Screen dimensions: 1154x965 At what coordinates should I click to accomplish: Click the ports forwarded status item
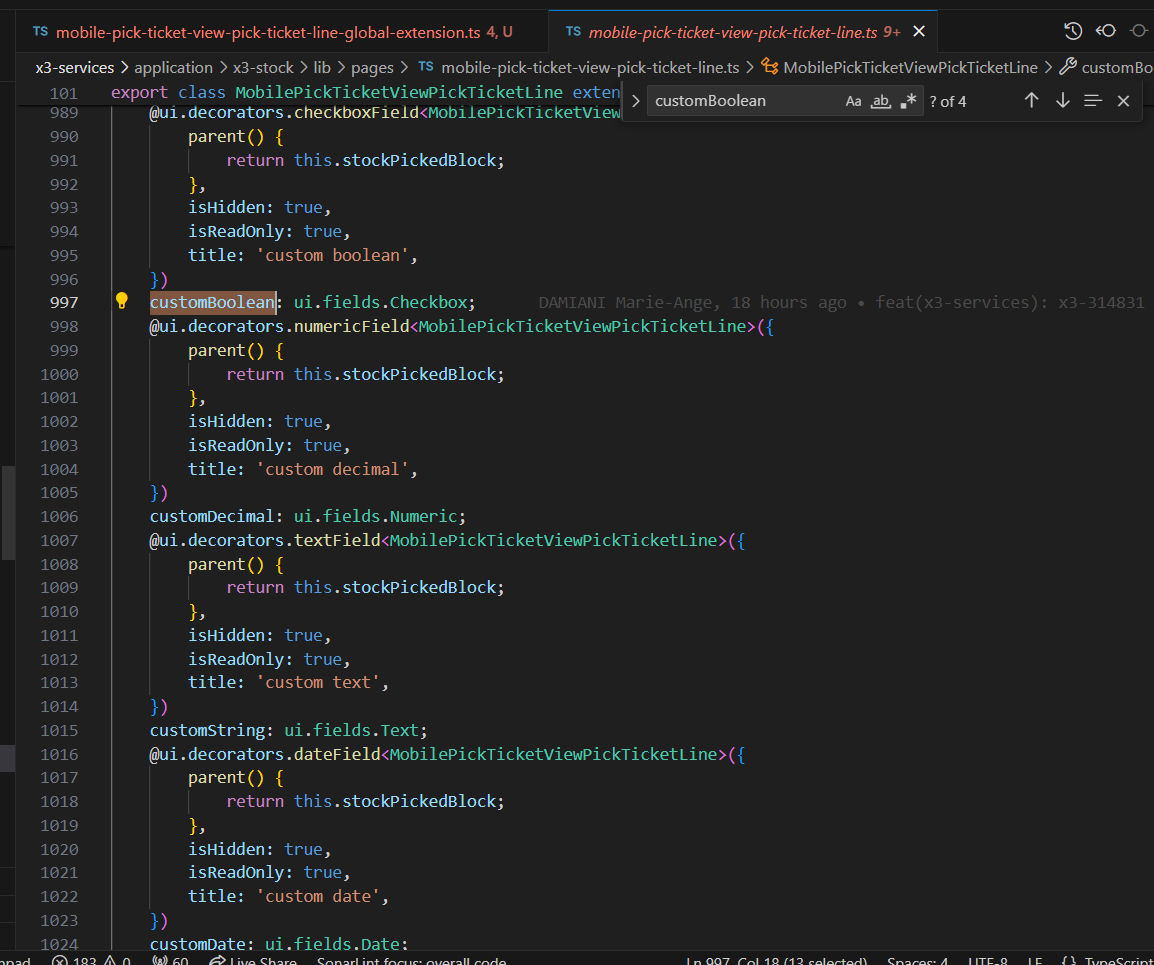(x=170, y=961)
